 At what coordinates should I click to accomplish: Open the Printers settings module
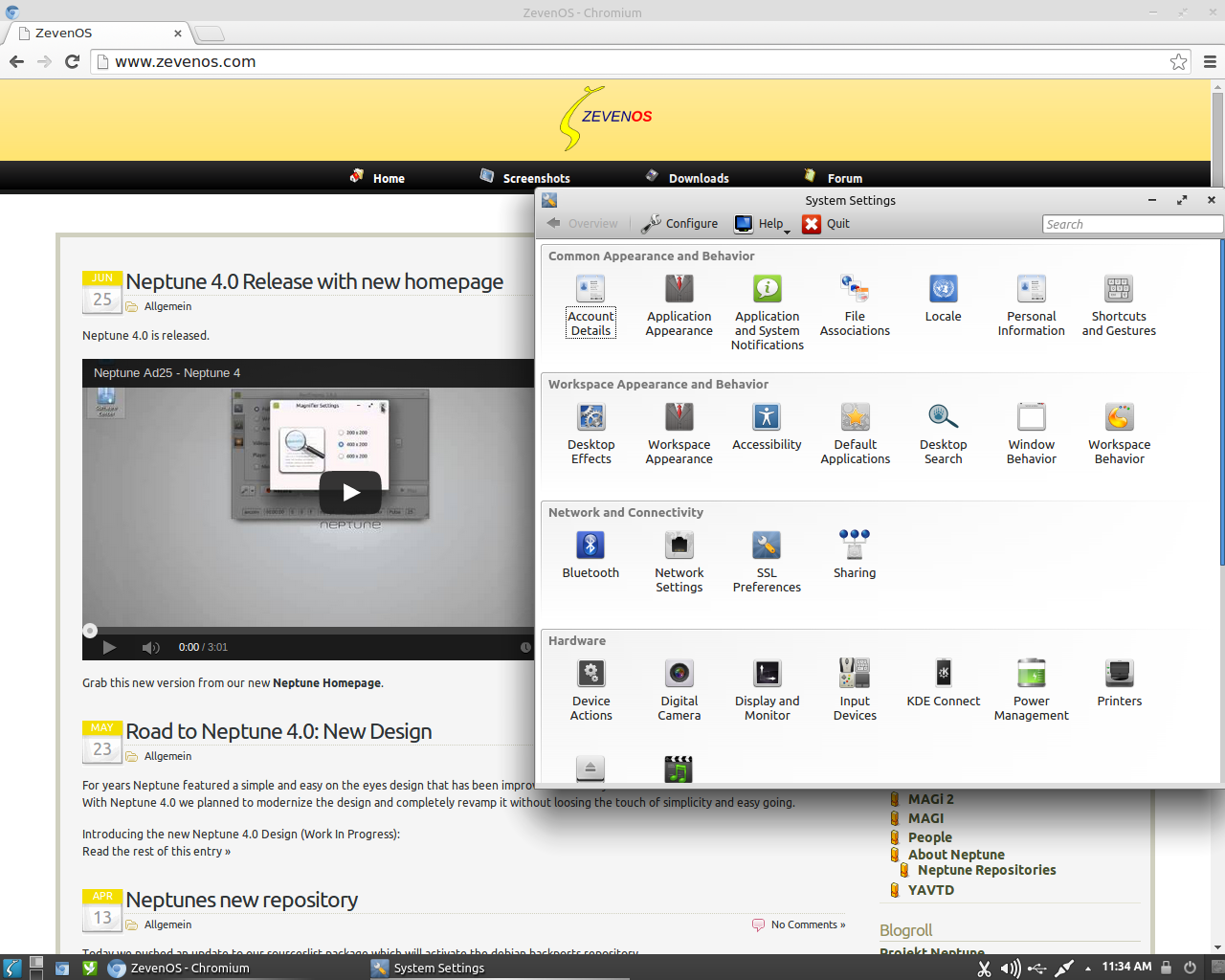tap(1119, 682)
